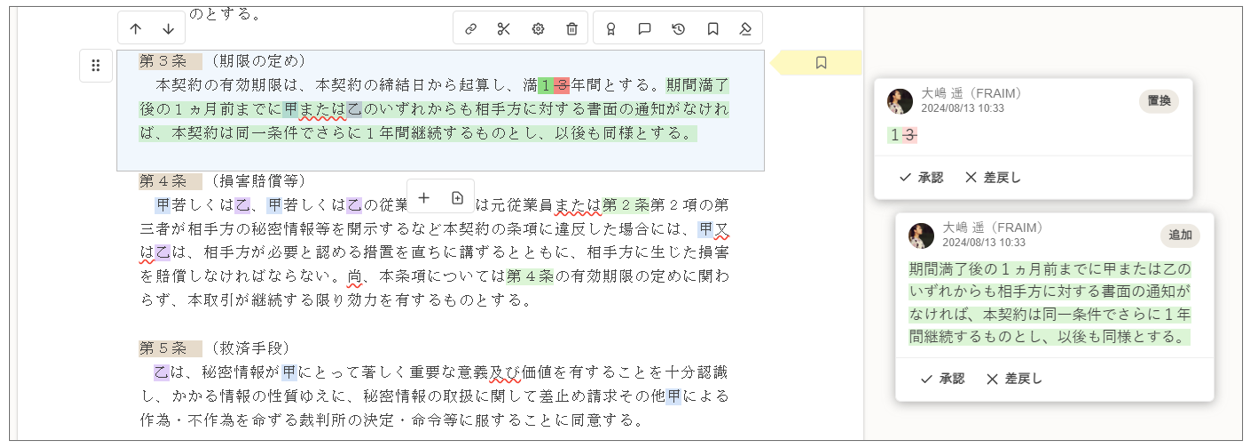Click the award ribbon icon in toolbar
Screen dimensions: 1248x444
[611, 29]
